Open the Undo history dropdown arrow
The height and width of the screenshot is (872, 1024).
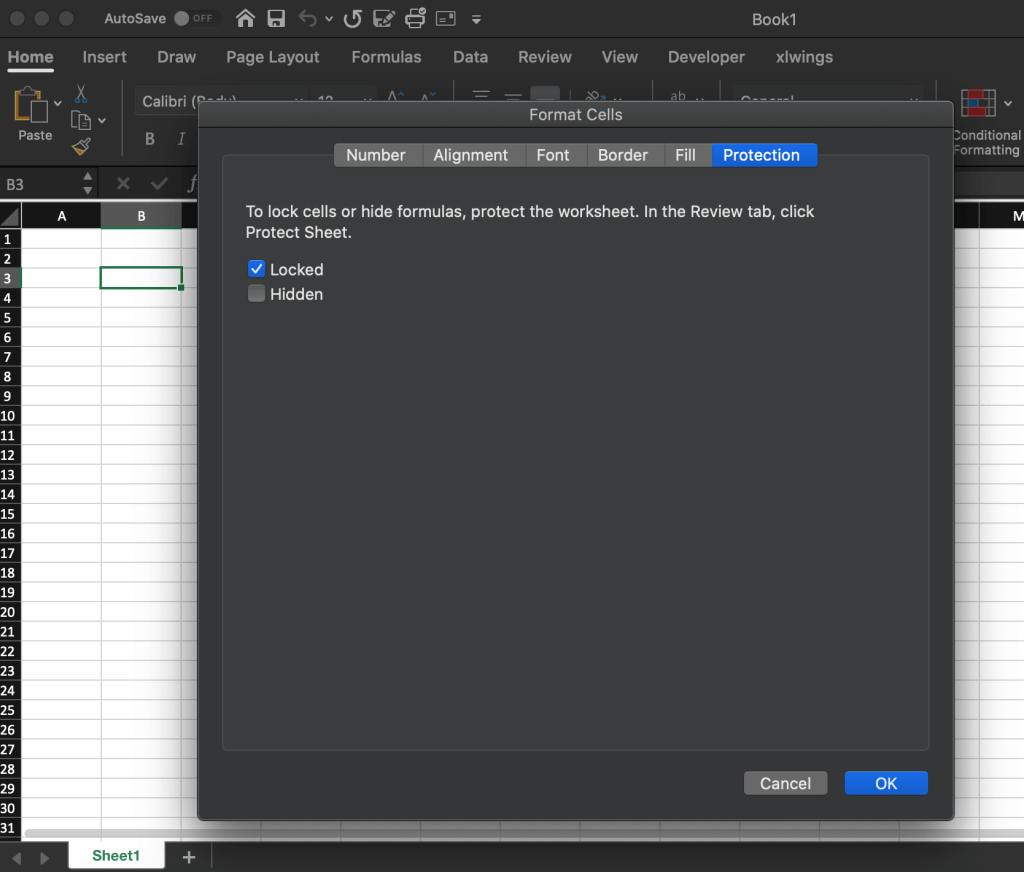(x=329, y=19)
